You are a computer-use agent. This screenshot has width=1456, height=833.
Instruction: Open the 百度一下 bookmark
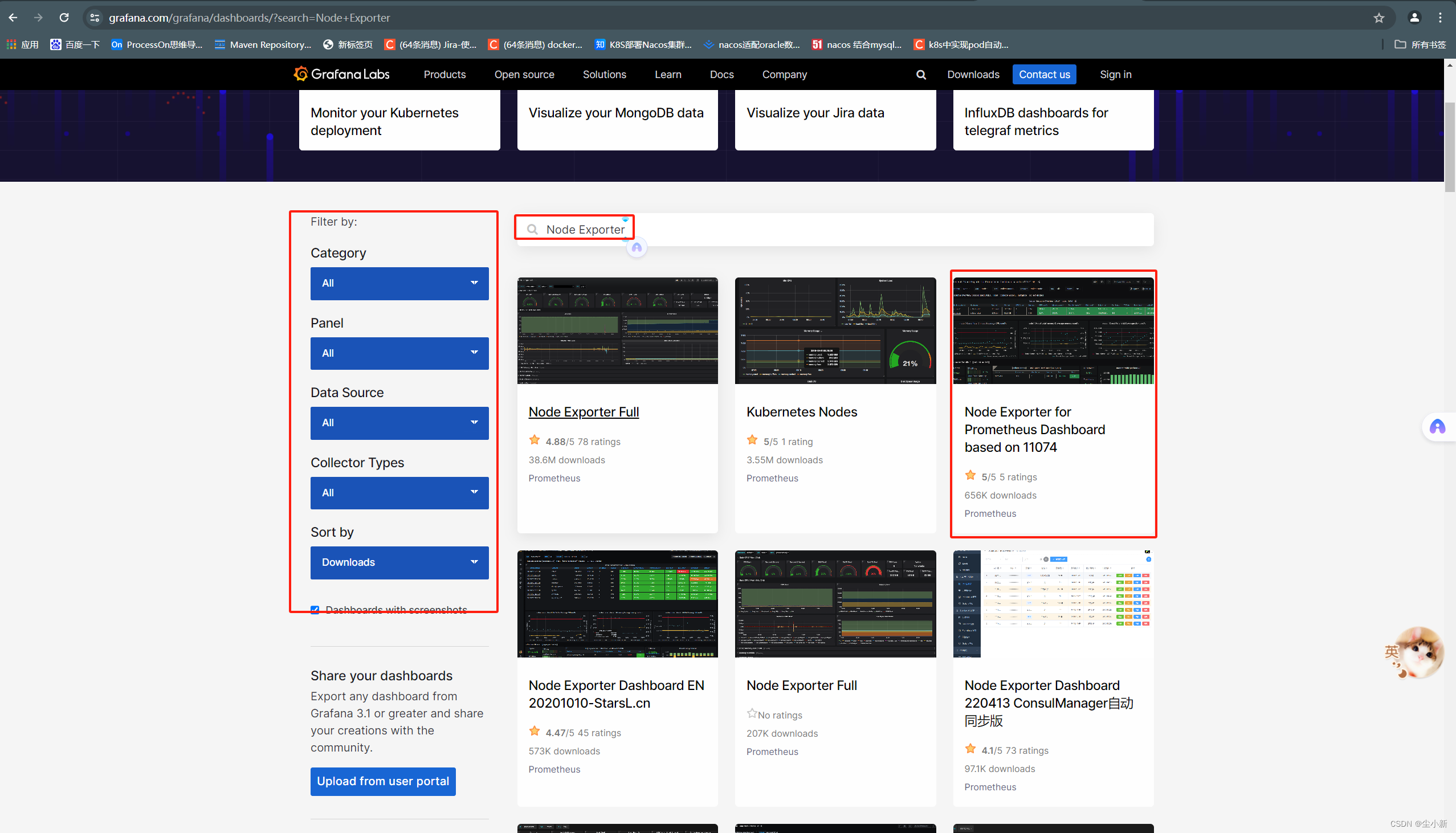(75, 44)
